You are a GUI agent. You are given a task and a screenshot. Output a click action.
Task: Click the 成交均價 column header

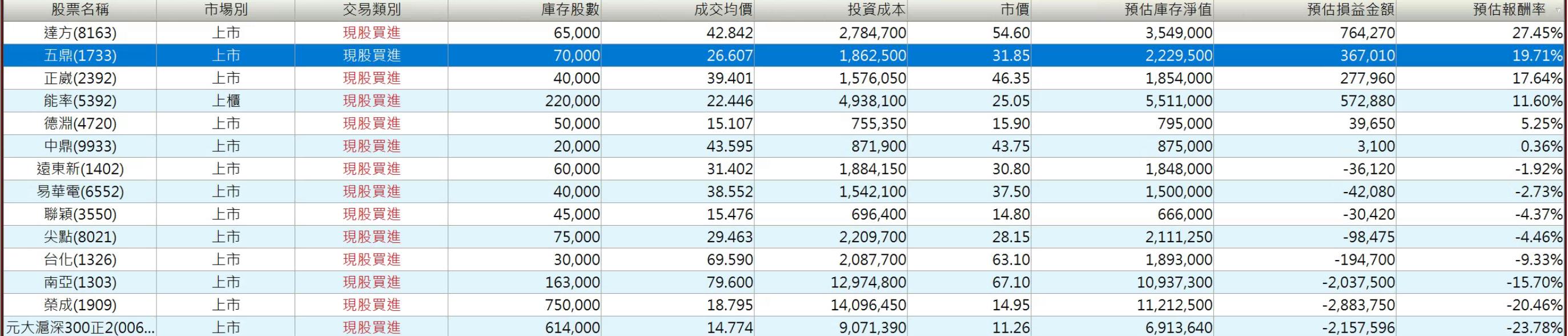678,10
